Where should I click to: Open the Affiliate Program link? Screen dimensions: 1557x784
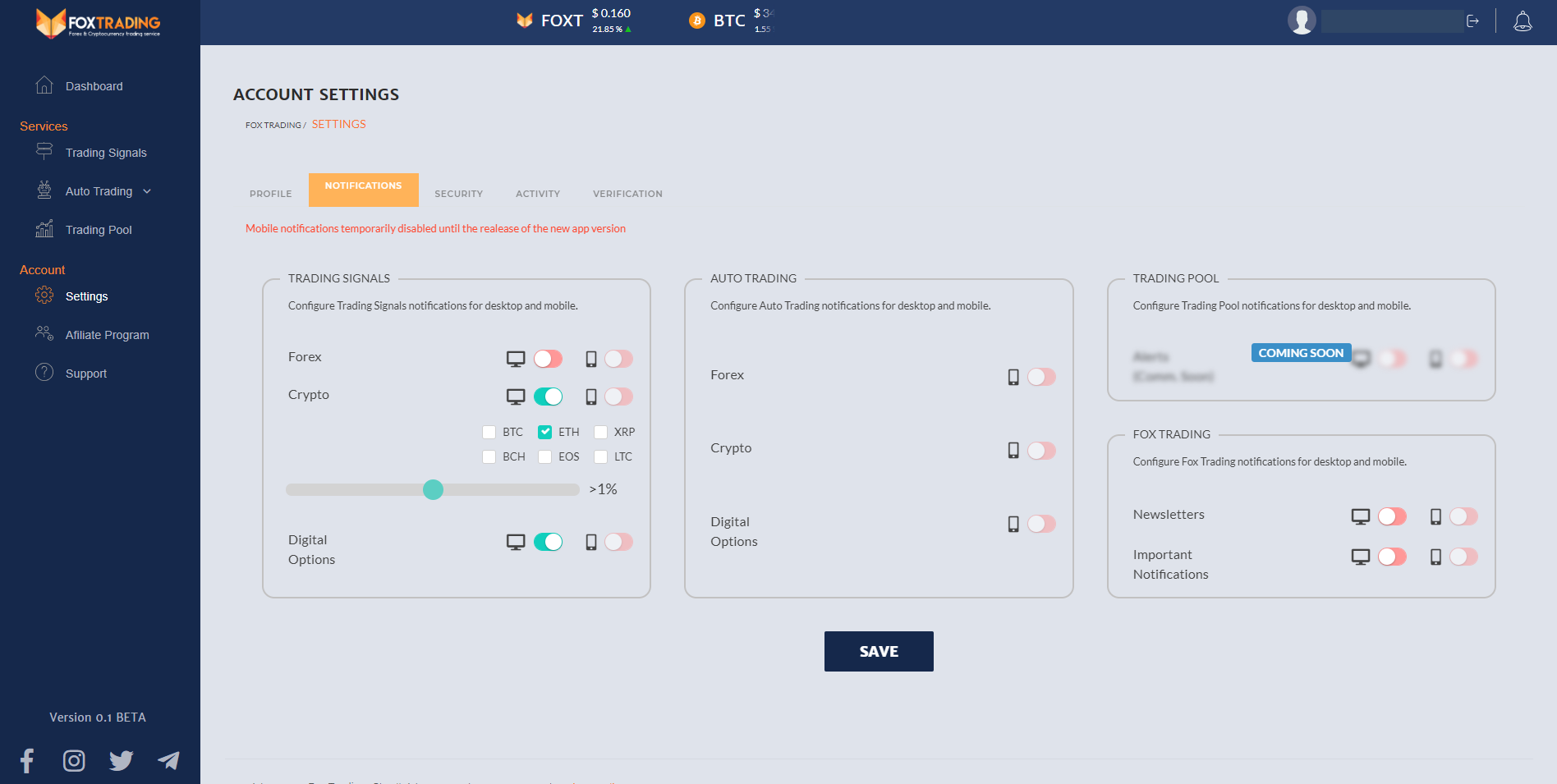click(108, 335)
